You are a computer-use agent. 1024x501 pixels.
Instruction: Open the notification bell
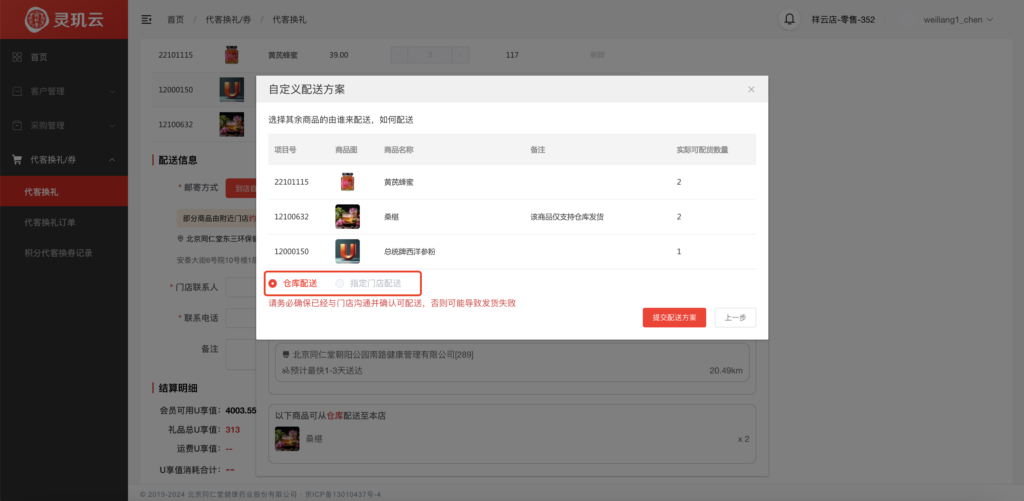[790, 20]
